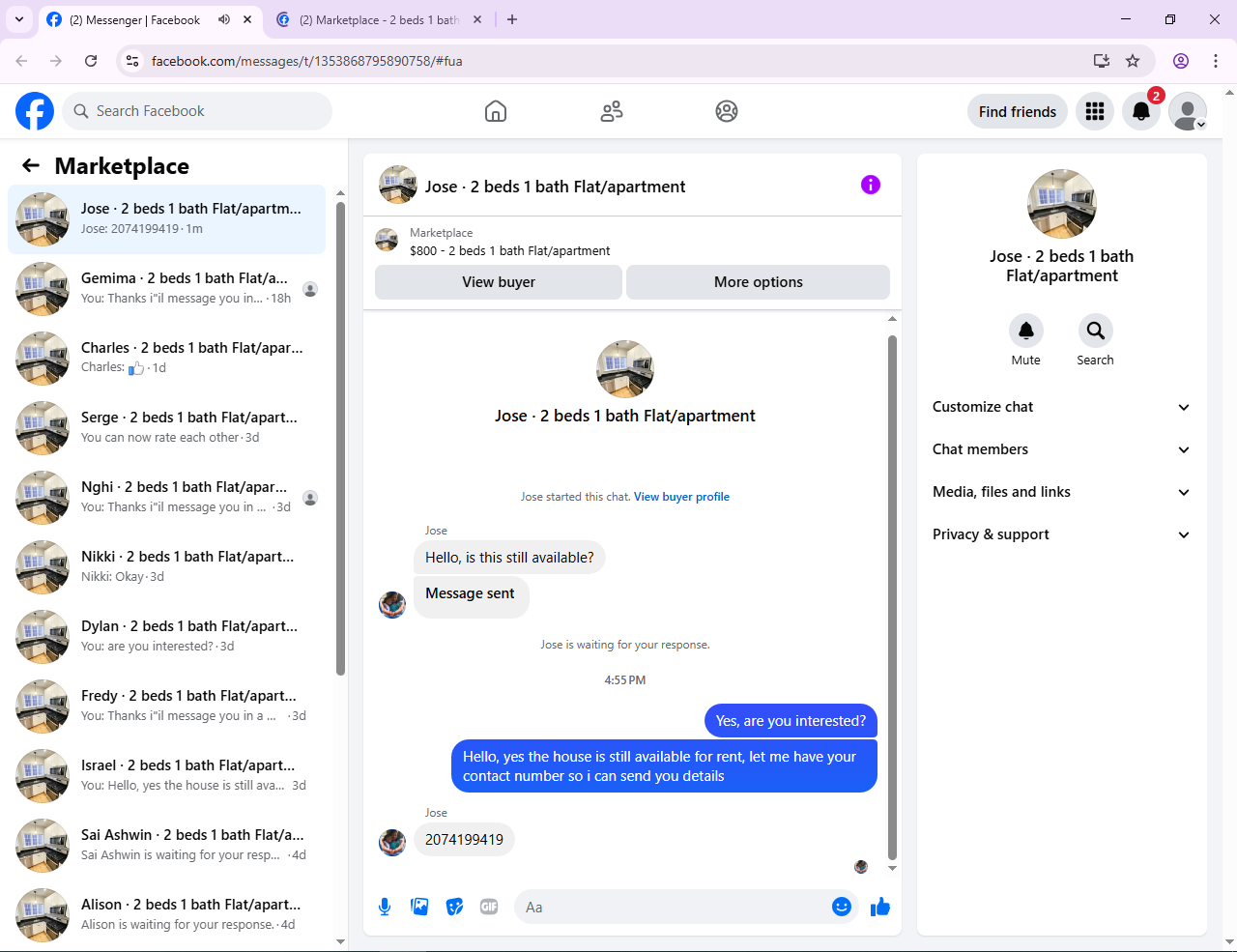Mute this chat with the bell icon
This screenshot has width=1237, height=952.
pyautogui.click(x=1026, y=331)
